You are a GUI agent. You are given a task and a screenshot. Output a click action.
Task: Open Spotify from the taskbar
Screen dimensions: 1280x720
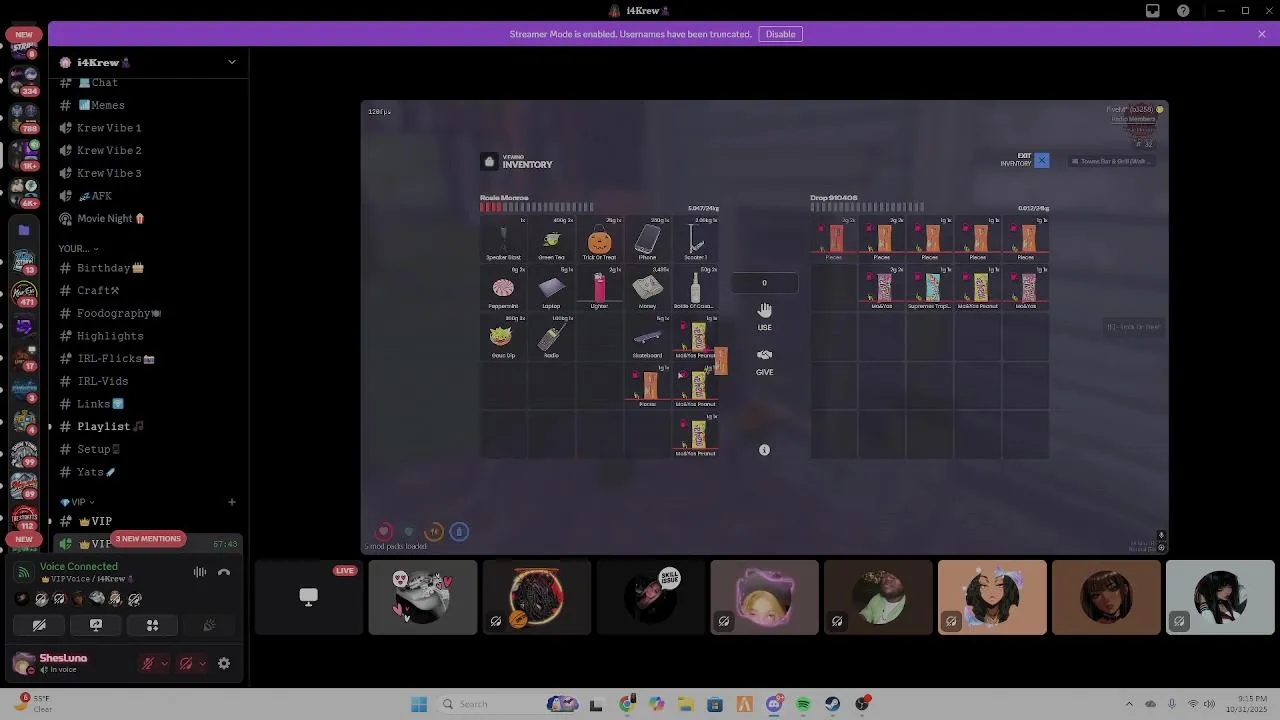[x=803, y=704]
